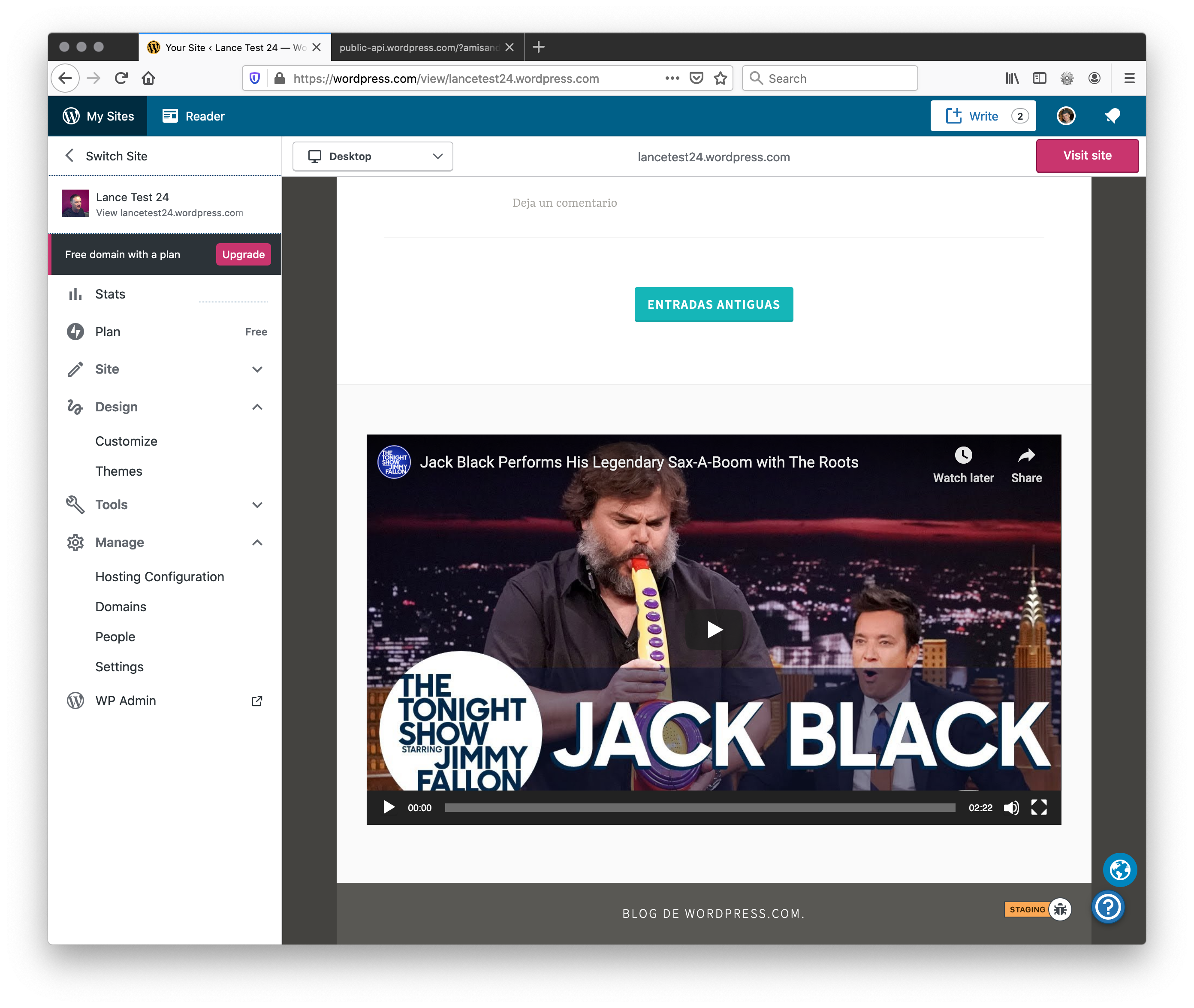Go back with browser back arrow

[65, 78]
